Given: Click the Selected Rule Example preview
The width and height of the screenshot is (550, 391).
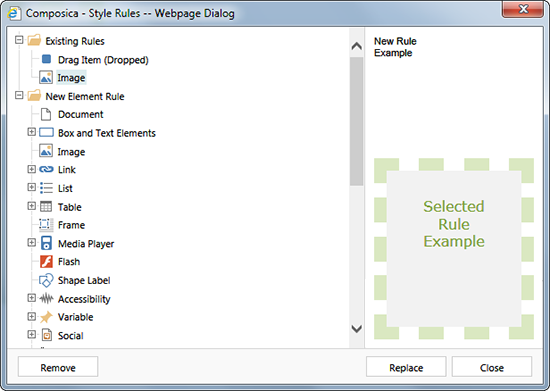Looking at the screenshot, I should tap(454, 248).
